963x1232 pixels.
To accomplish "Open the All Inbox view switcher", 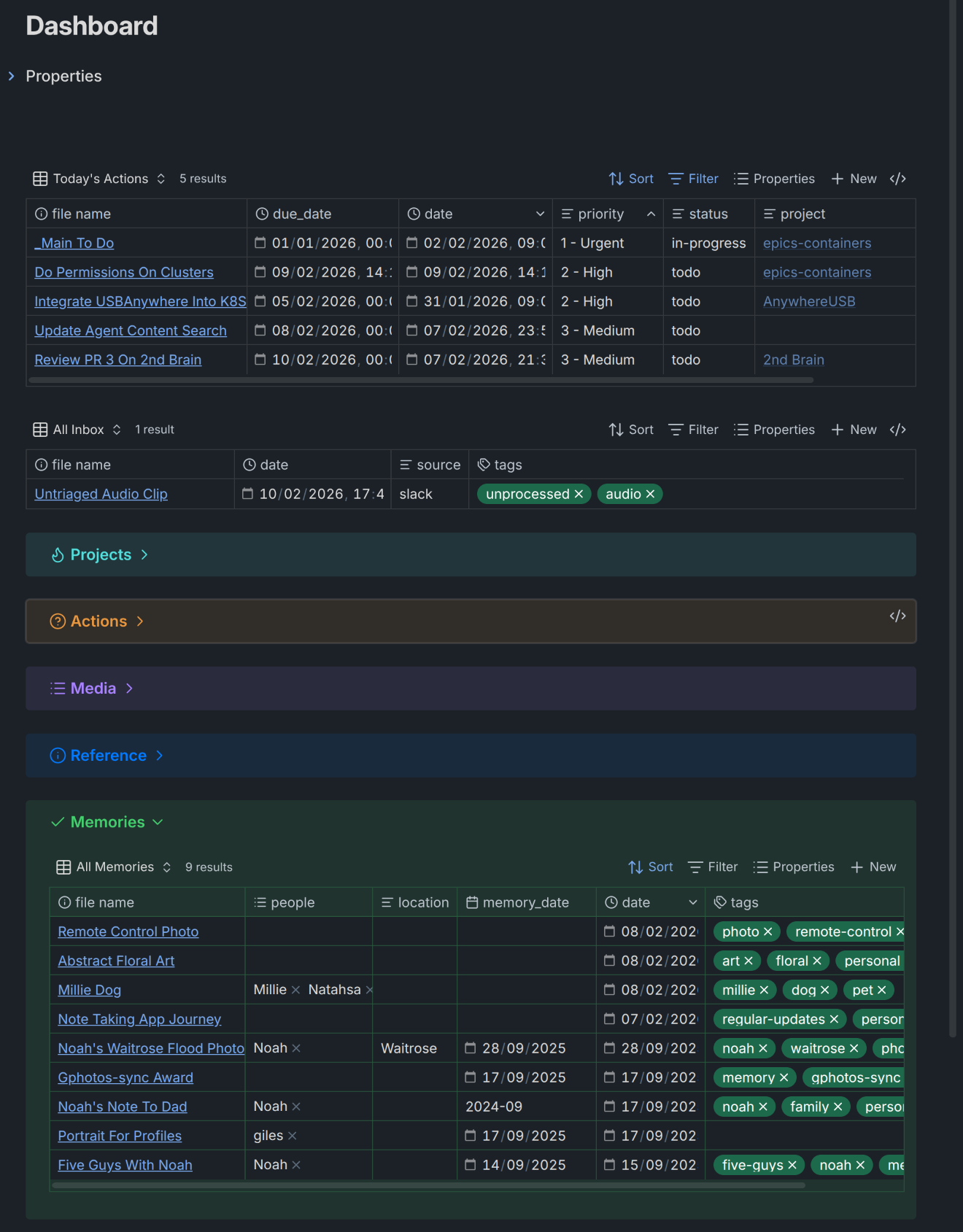I will tap(77, 430).
